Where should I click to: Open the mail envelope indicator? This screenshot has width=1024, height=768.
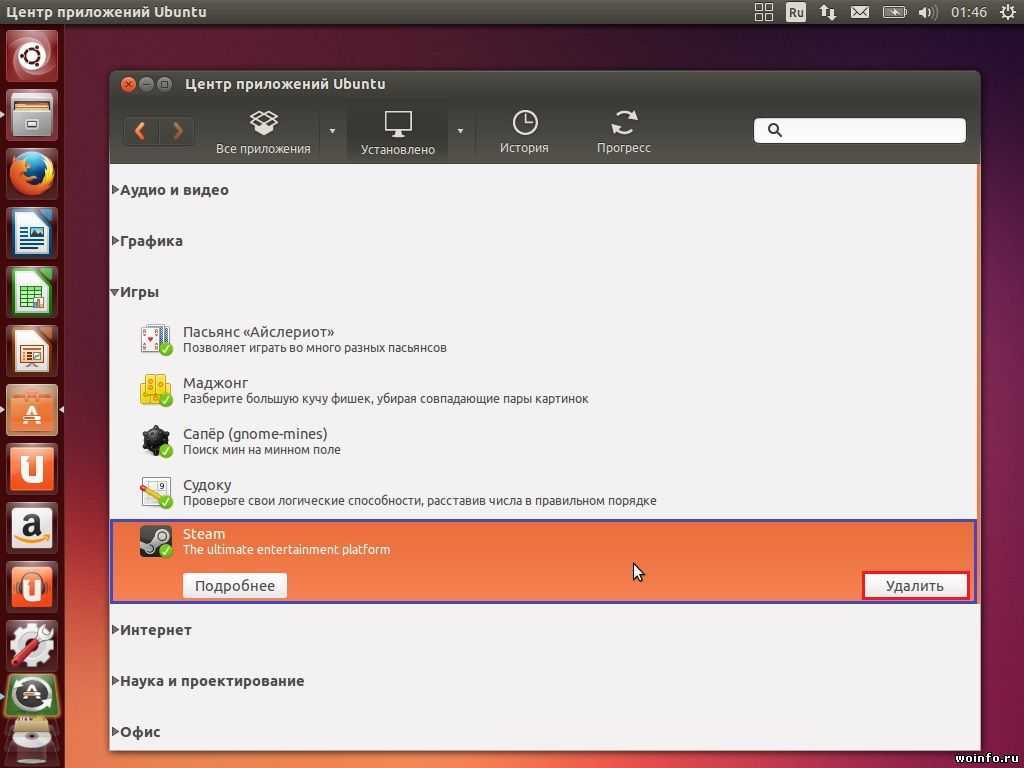859,12
